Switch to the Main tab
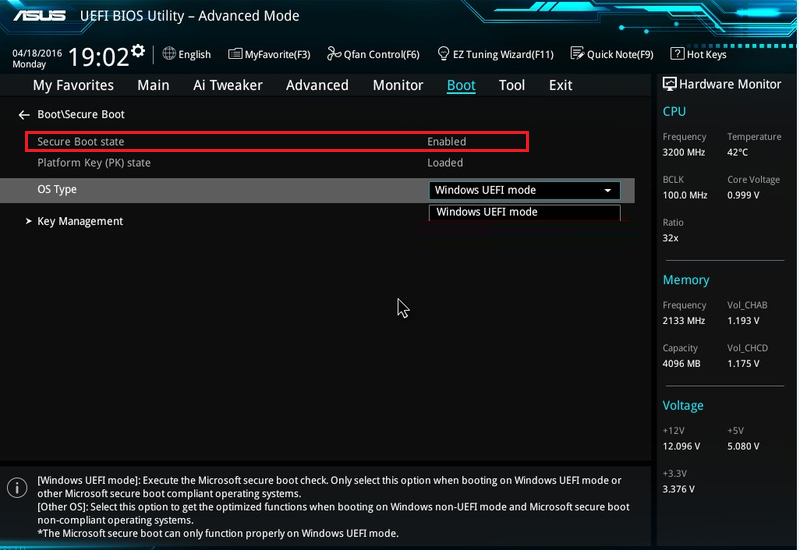799x550 pixels. 153,85
